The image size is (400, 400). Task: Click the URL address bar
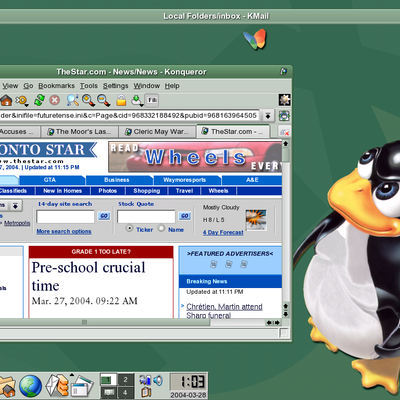click(129, 116)
